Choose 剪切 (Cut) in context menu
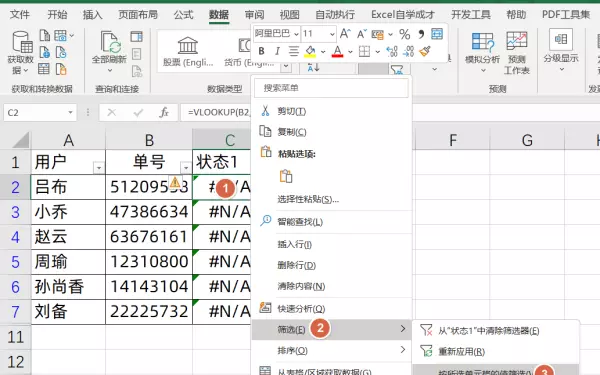 [331, 111]
